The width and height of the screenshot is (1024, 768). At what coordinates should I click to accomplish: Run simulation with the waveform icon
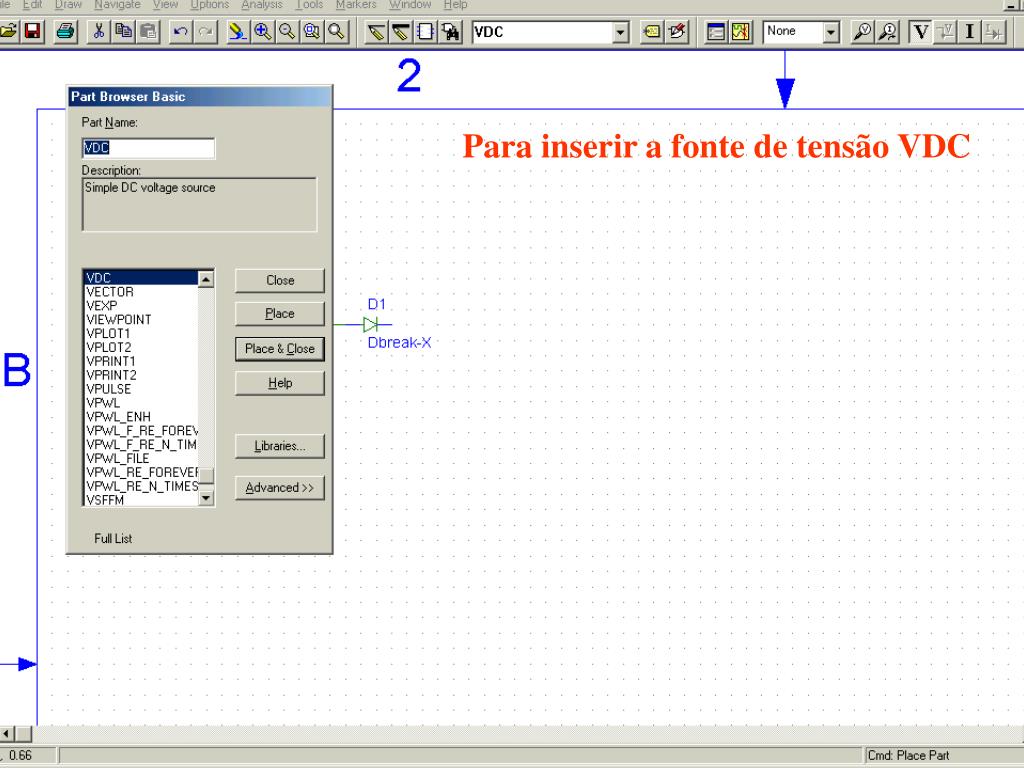[x=741, y=31]
